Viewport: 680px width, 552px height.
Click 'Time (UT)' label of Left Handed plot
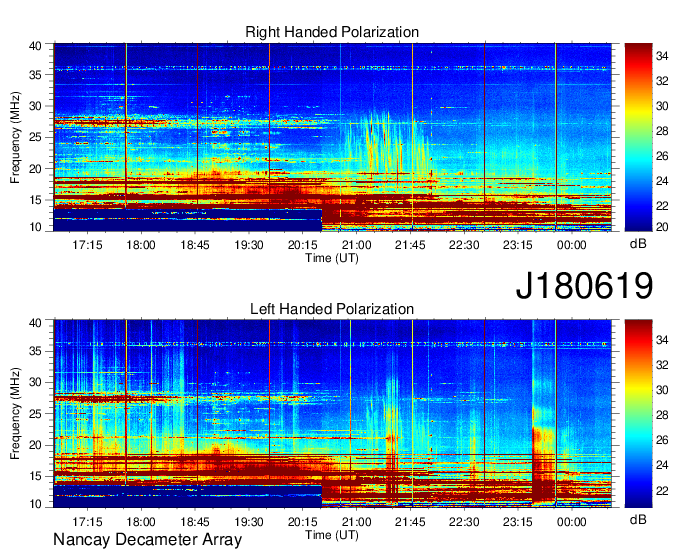(x=332, y=535)
